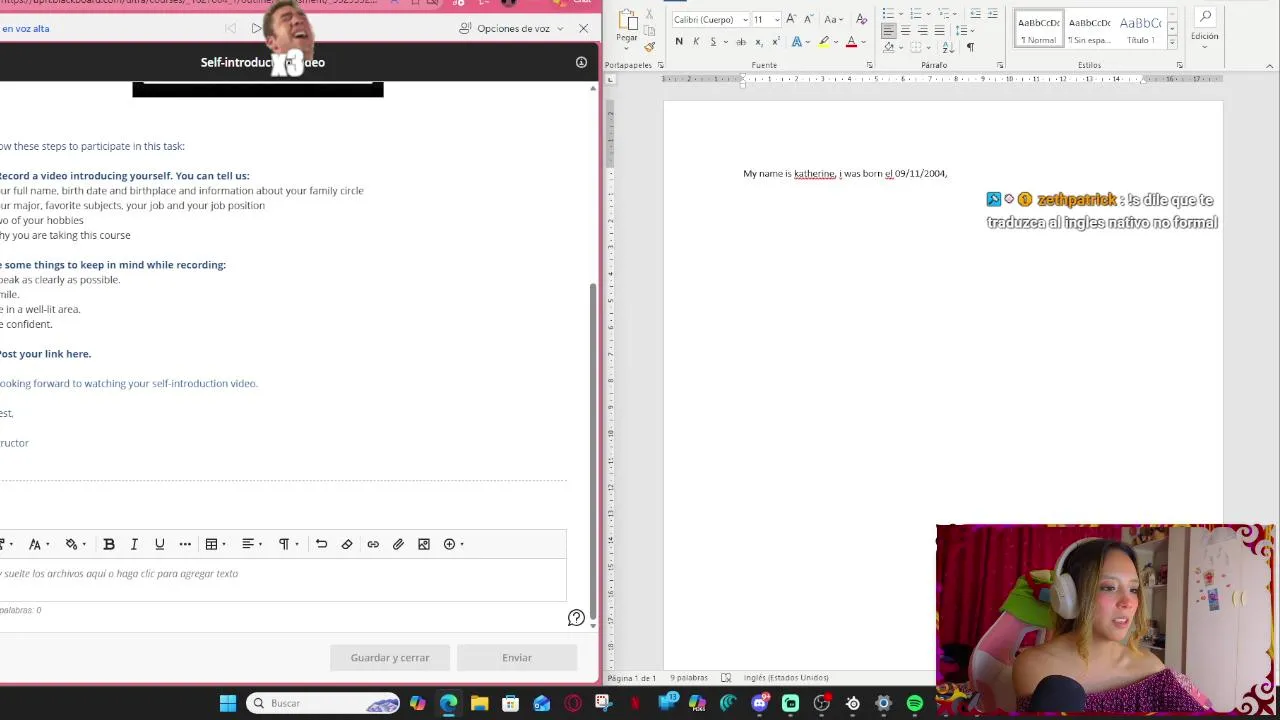The image size is (1280, 720).
Task: Decrease paragraph indent in Word
Action: tap(975, 14)
